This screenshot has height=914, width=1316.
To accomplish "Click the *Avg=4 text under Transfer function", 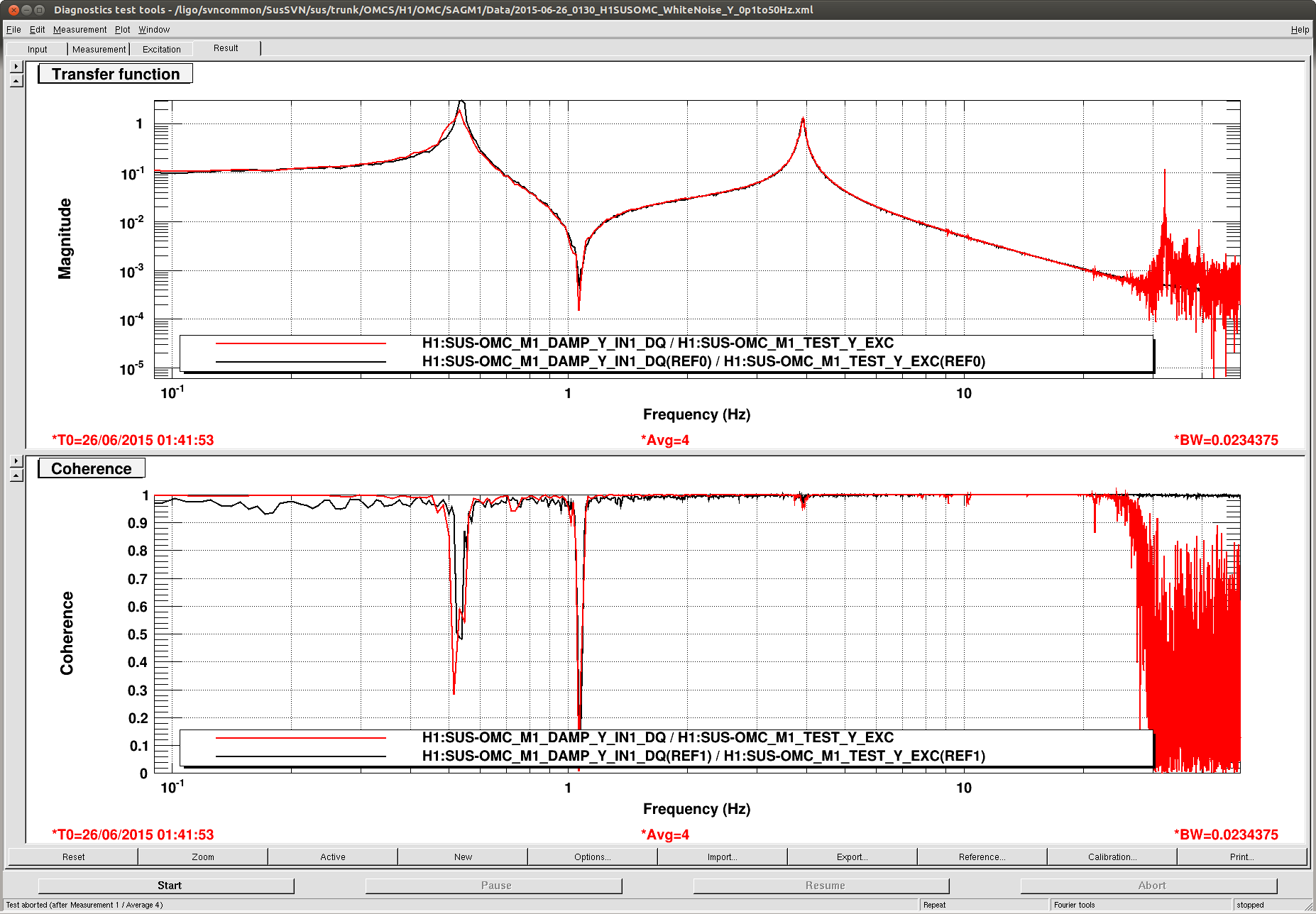I will pos(665,440).
